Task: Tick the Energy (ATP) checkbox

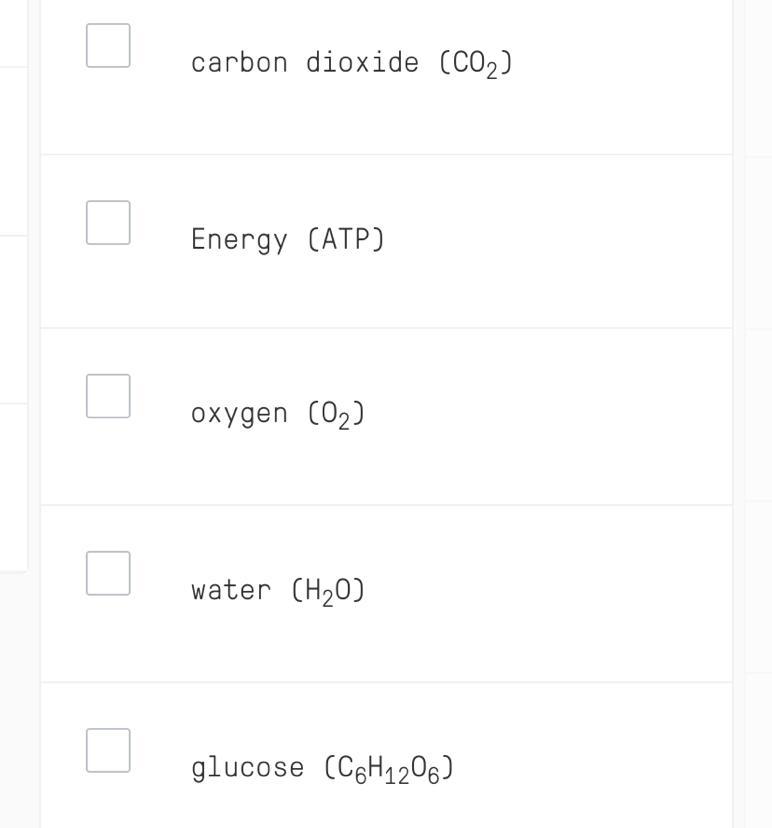Action: [108, 222]
